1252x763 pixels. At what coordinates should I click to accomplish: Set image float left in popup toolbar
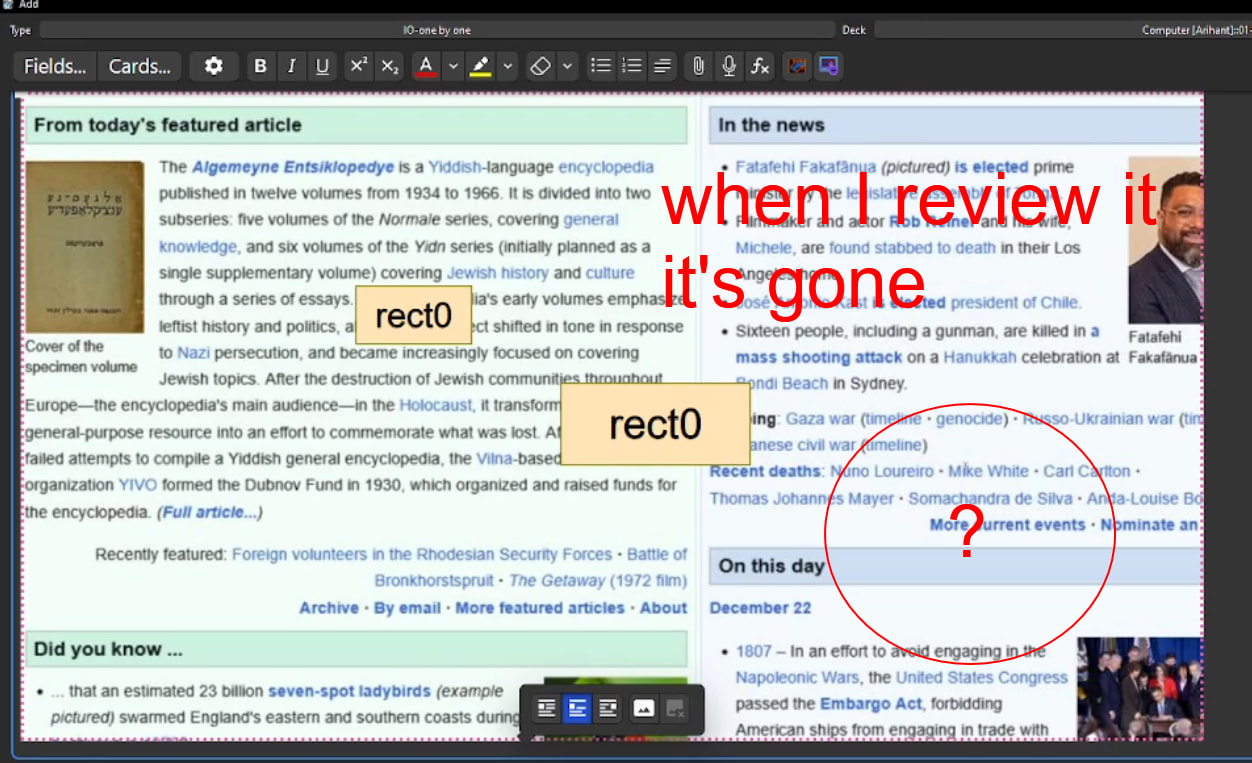pyautogui.click(x=546, y=708)
